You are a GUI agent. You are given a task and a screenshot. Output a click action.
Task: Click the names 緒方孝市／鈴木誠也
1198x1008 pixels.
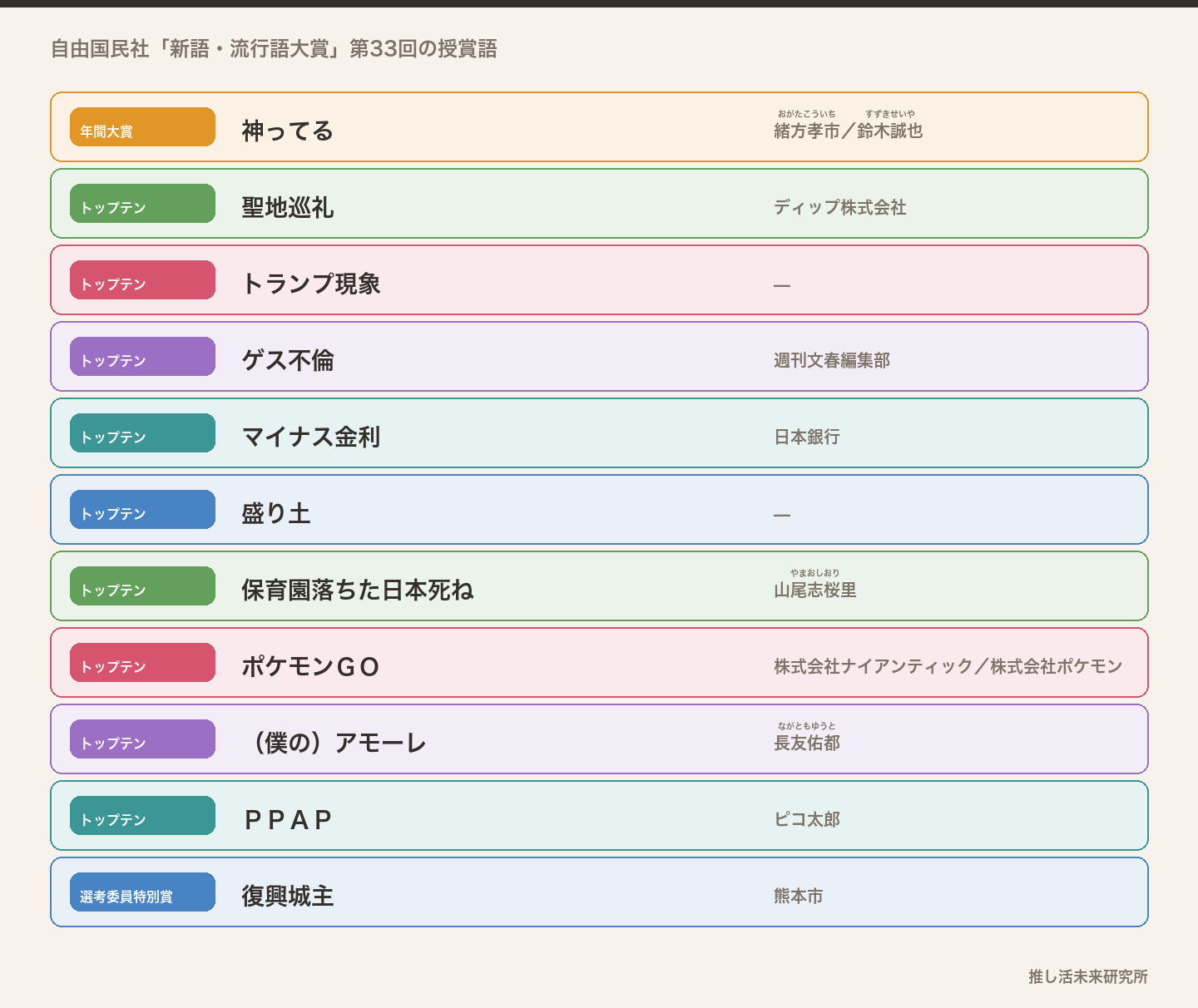click(848, 131)
